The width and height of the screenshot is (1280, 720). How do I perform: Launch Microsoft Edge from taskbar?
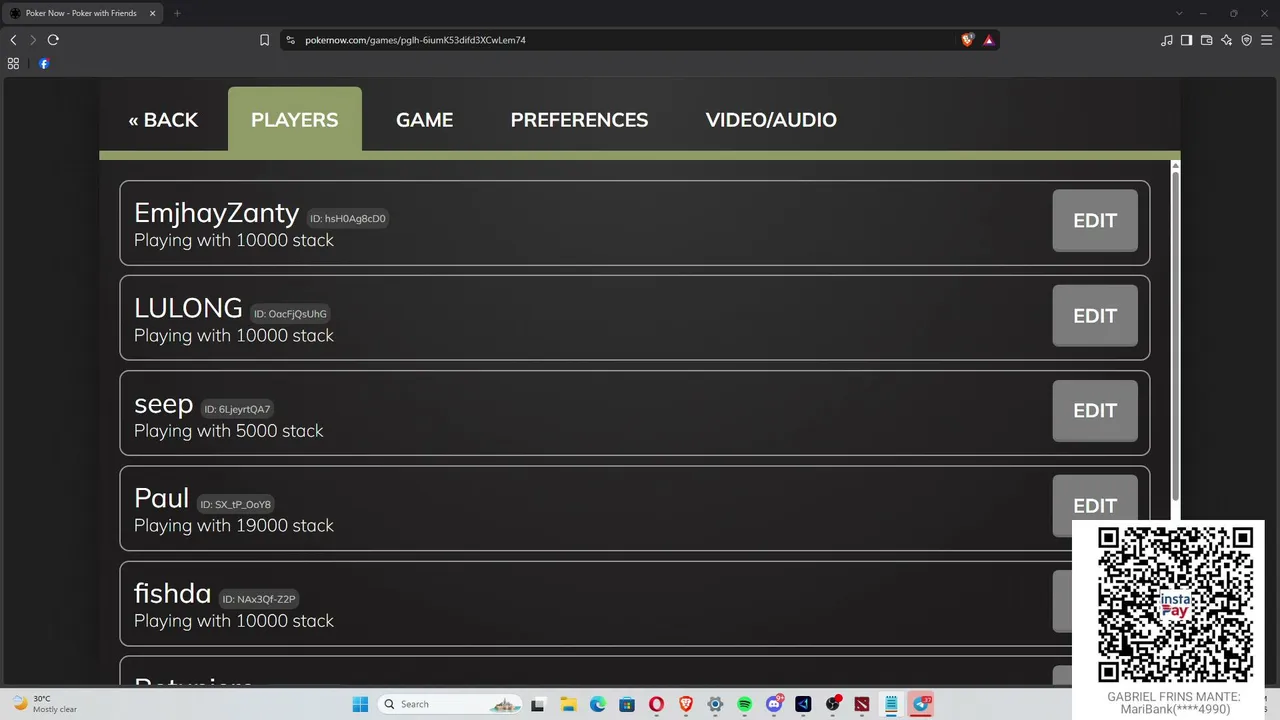click(x=597, y=704)
